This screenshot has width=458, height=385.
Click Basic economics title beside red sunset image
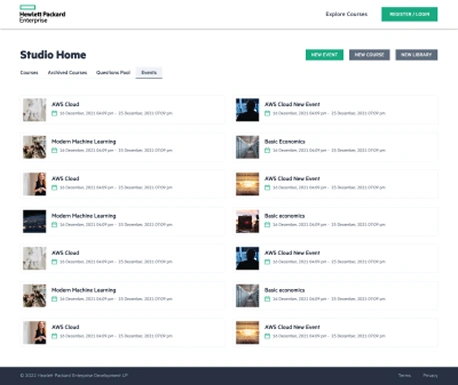click(285, 216)
